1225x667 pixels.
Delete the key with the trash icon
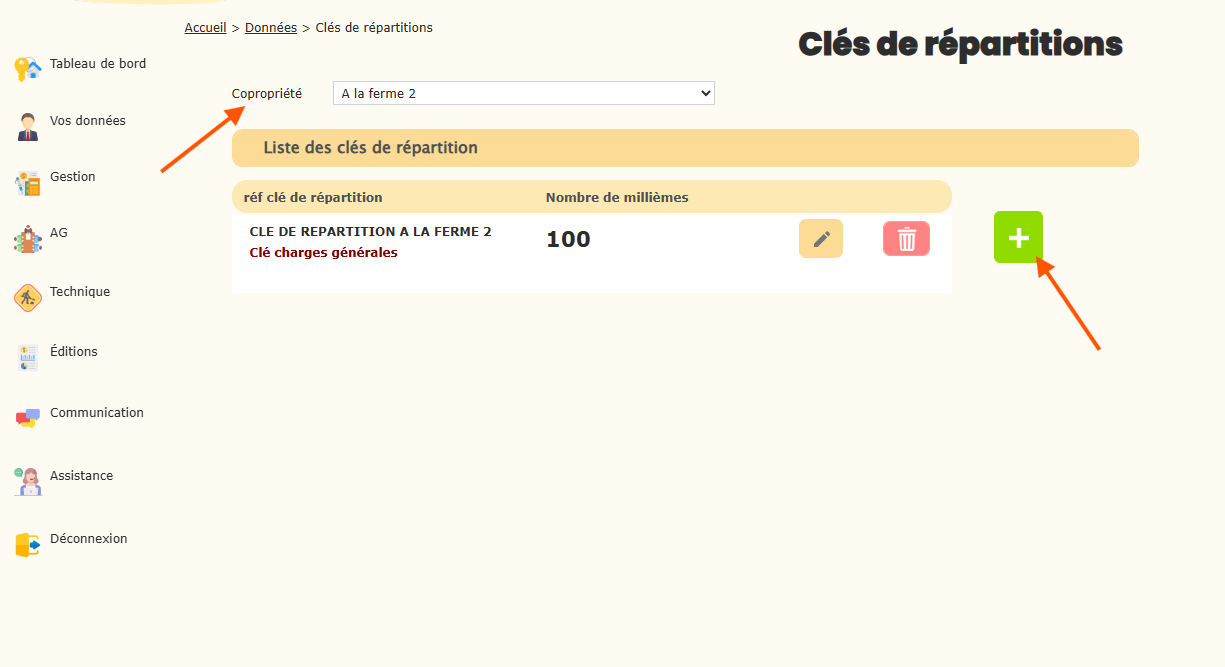pos(906,239)
